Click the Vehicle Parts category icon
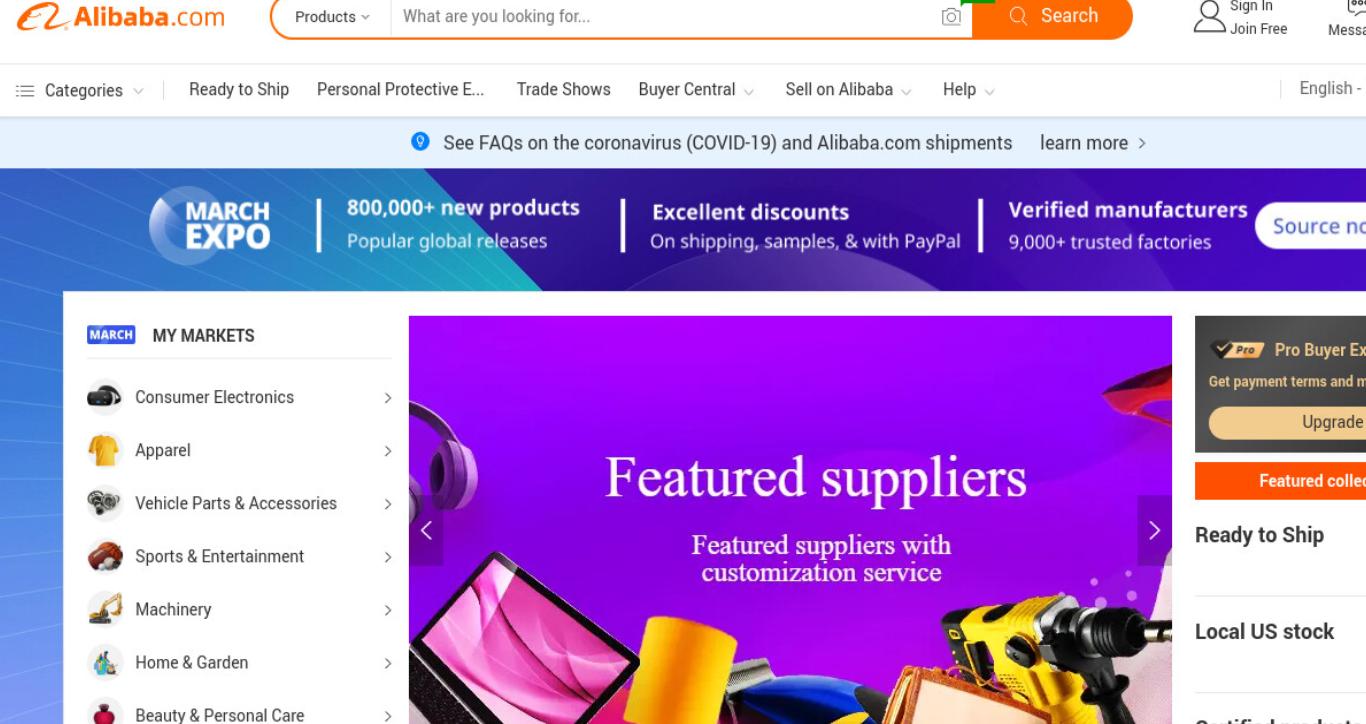 (x=104, y=503)
